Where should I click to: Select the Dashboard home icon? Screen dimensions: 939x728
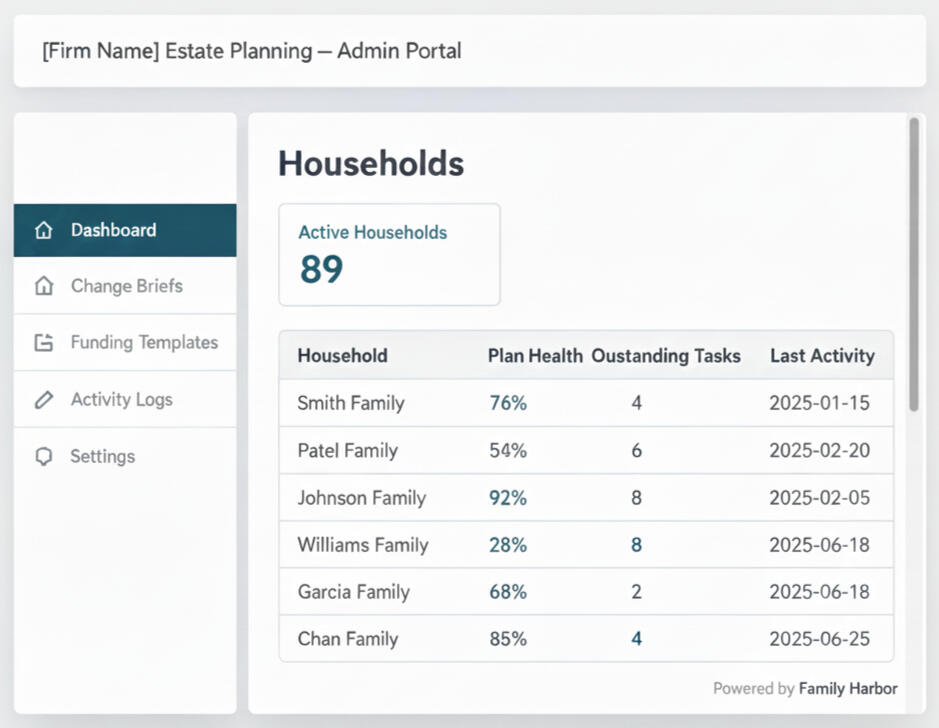[x=44, y=230]
